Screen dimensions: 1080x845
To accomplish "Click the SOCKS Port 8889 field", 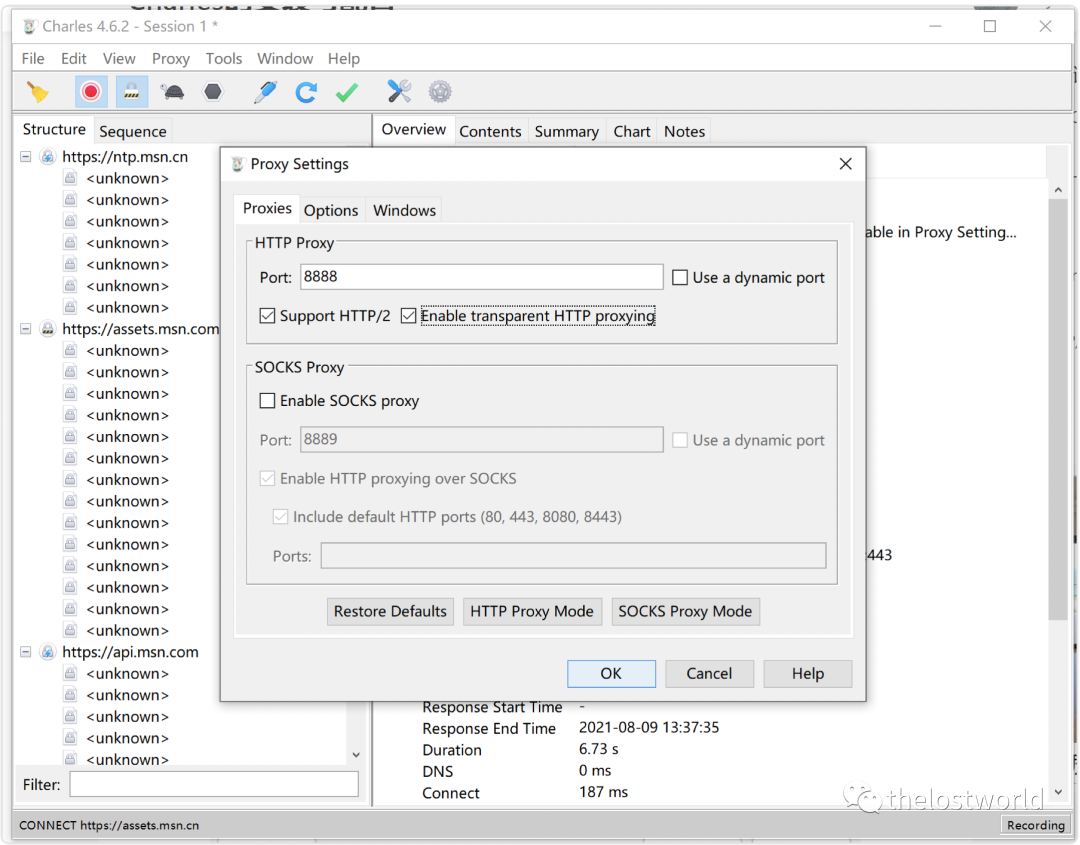I will click(481, 439).
